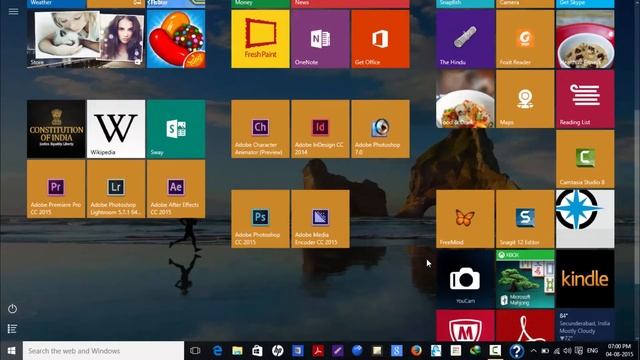The image size is (640, 360).
Task: Launch the McAfee shield tile
Action: pyautogui.click(x=465, y=326)
